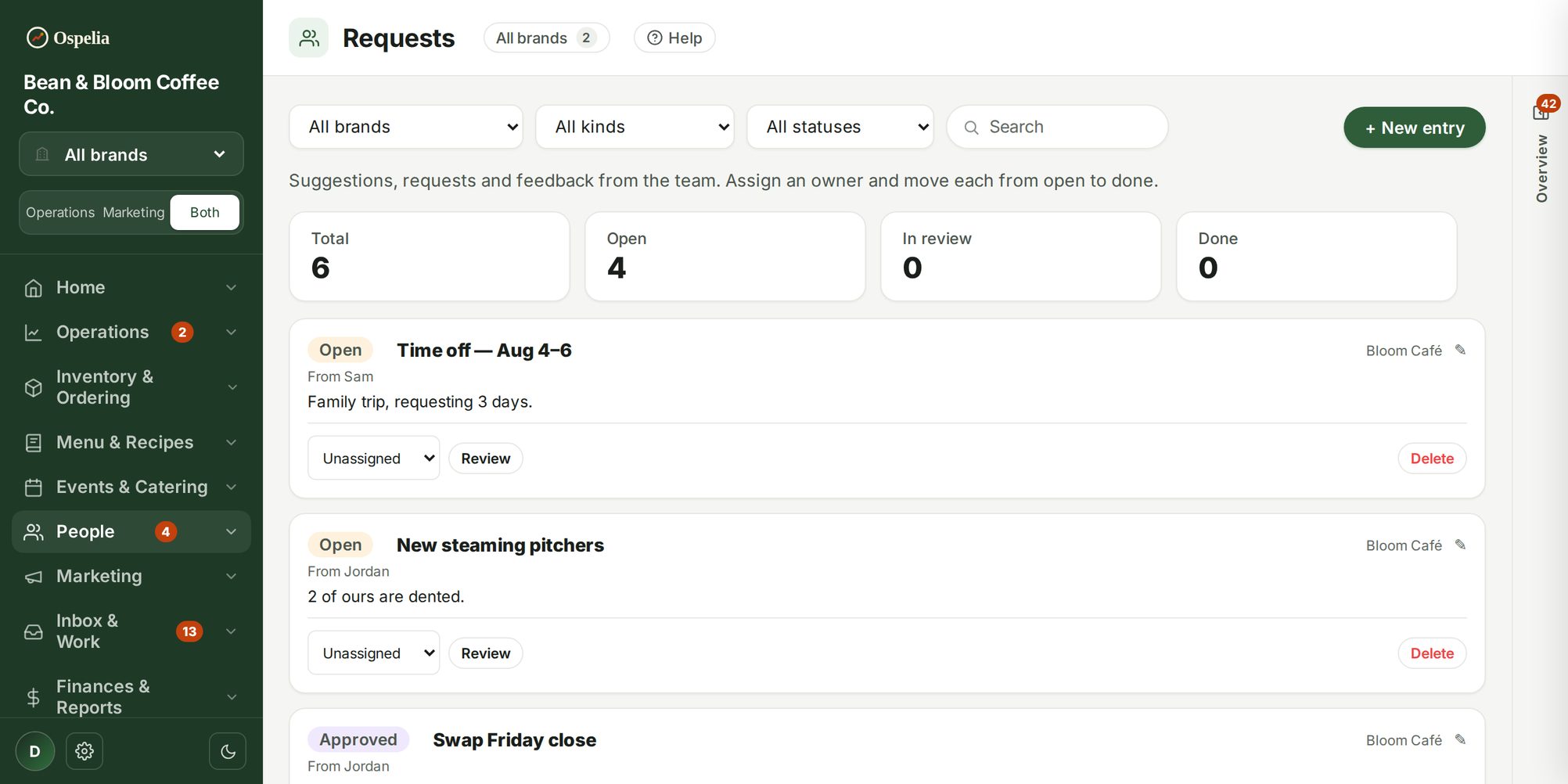Delete the Time off request
1568x784 pixels.
[x=1432, y=458]
